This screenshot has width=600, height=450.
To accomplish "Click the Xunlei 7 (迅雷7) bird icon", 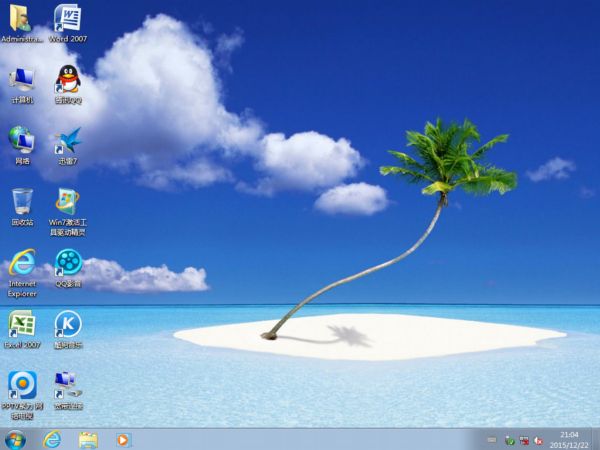I will point(67,140).
